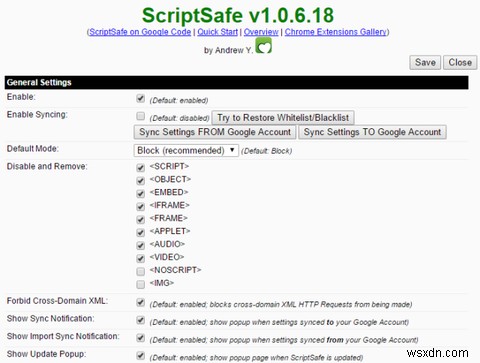Open the Overview link
This screenshot has height=363, width=480.
pos(261,32)
